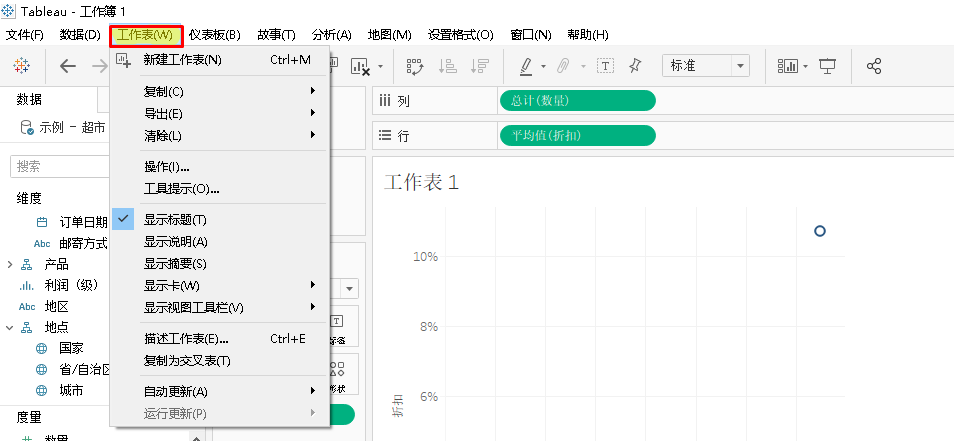
Task: Click the presentation mode icon
Action: coord(827,66)
